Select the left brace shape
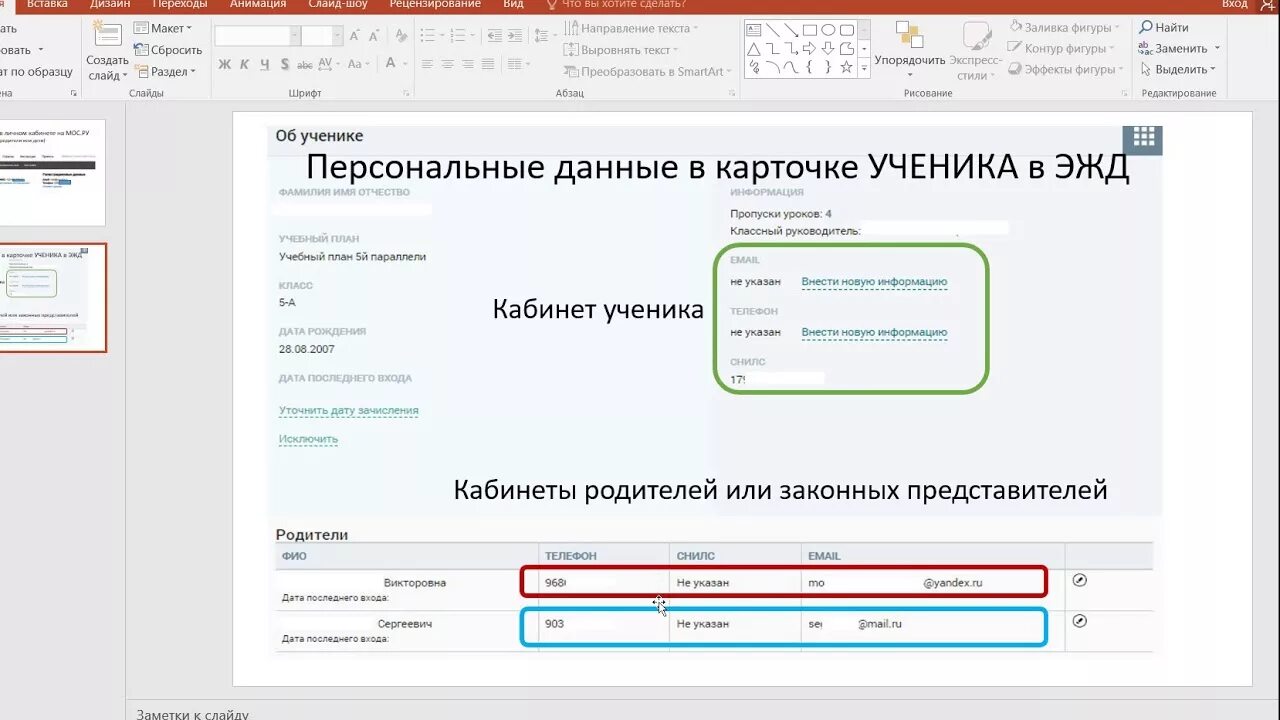Image resolution: width=1280 pixels, height=720 pixels. click(x=809, y=67)
